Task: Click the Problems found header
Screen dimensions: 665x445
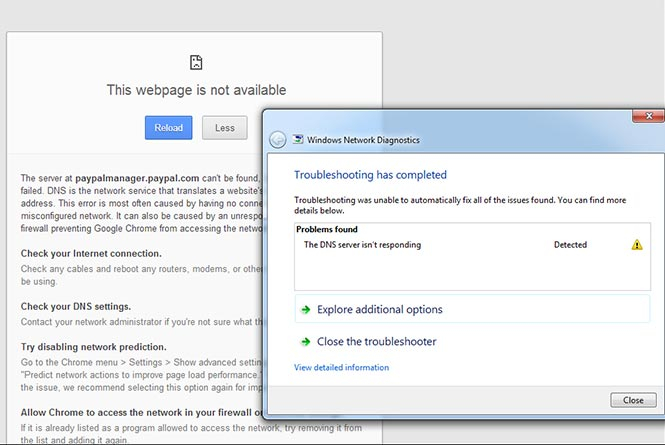Action: (x=327, y=229)
